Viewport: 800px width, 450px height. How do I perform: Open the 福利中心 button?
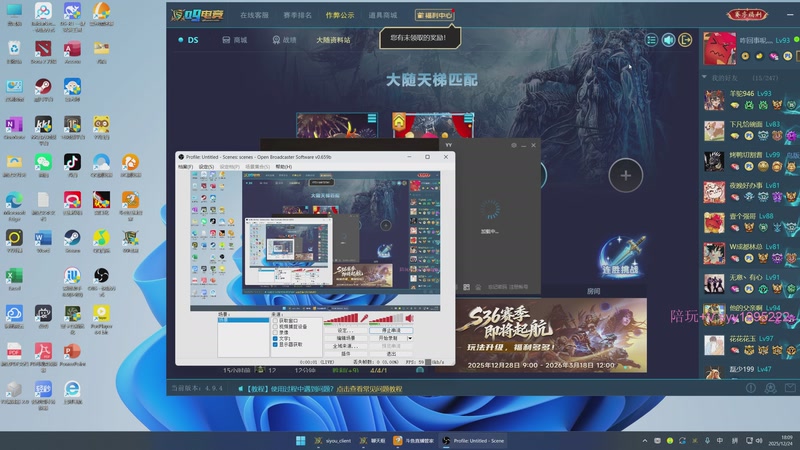pos(434,15)
